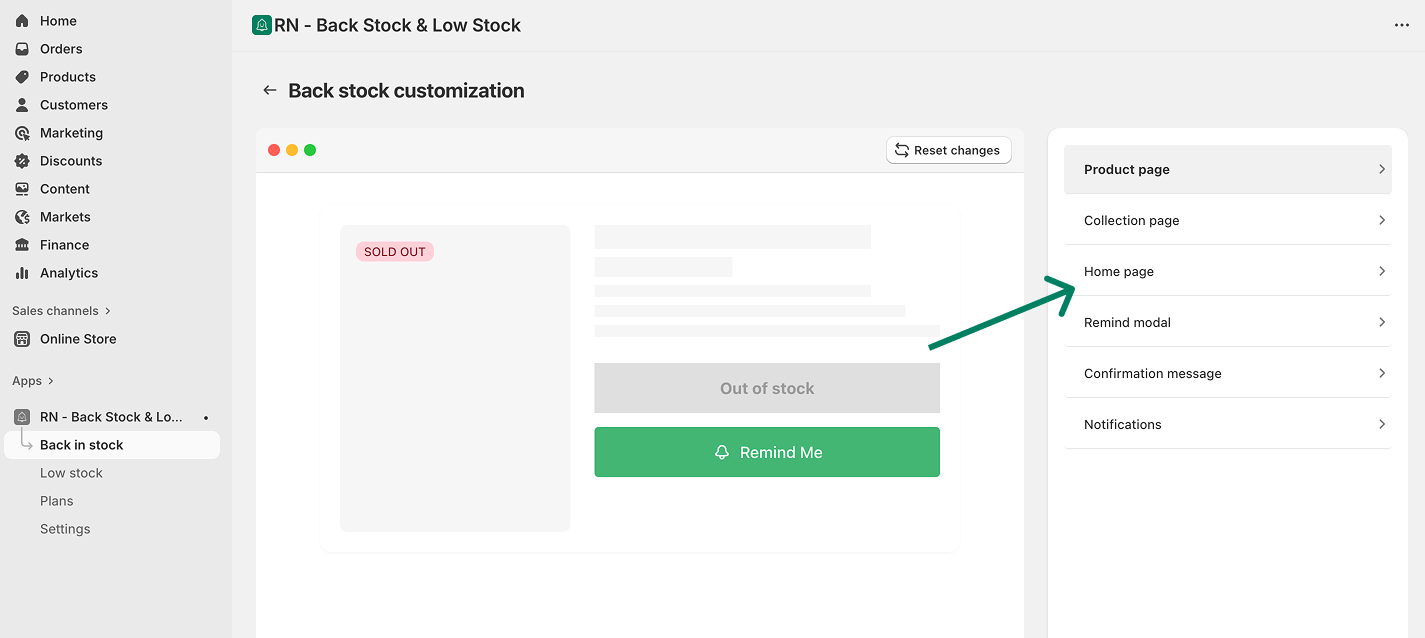Image resolution: width=1425 pixels, height=638 pixels.
Task: Open the Home page customization row
Action: tap(1227, 271)
